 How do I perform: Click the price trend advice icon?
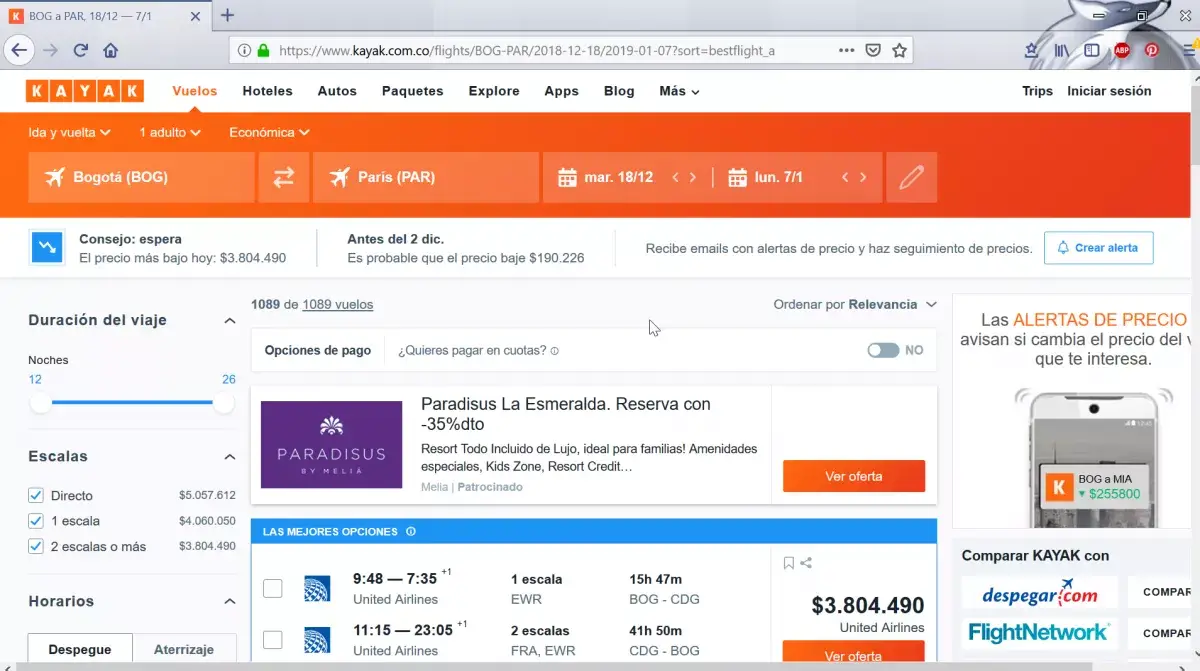[47, 247]
